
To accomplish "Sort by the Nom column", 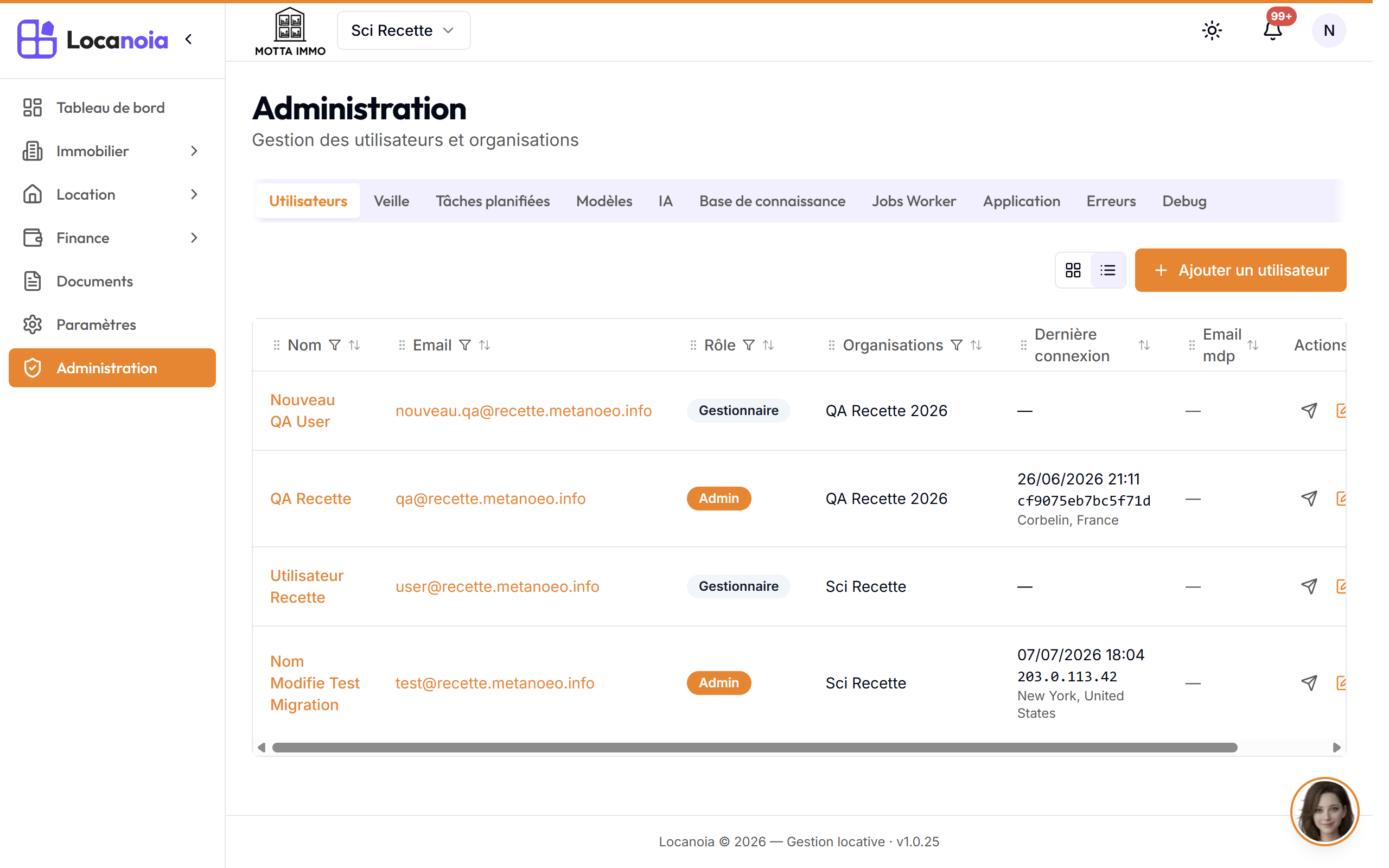I will tap(355, 345).
